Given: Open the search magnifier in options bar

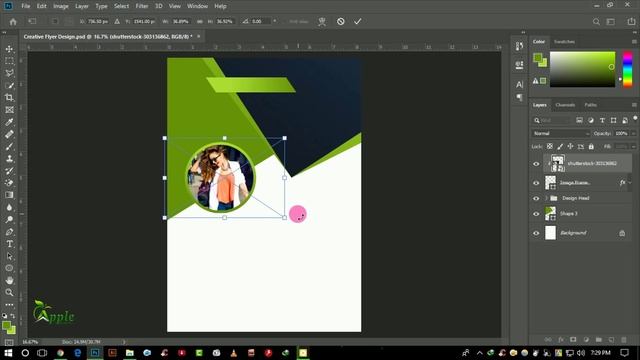Looking at the screenshot, I should pos(596,22).
